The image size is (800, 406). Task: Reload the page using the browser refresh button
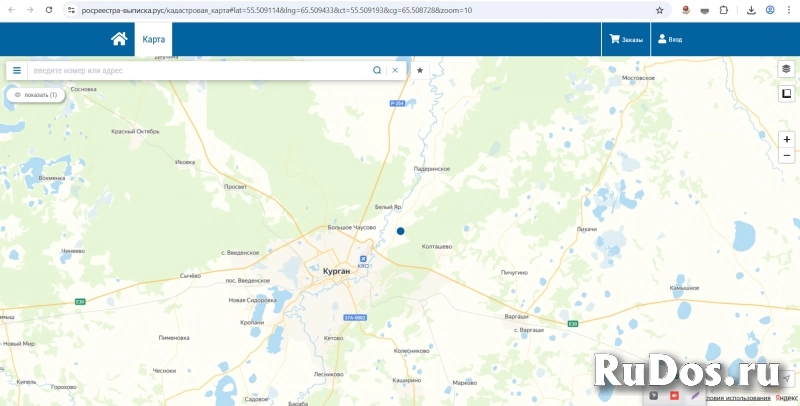tap(49, 10)
